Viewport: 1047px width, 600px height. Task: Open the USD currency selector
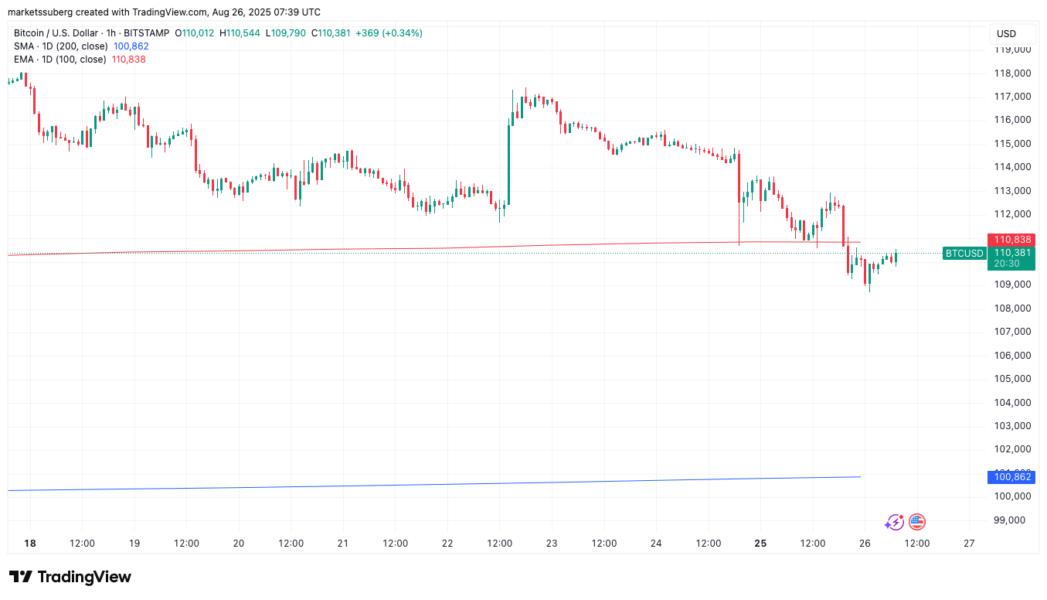point(1006,33)
